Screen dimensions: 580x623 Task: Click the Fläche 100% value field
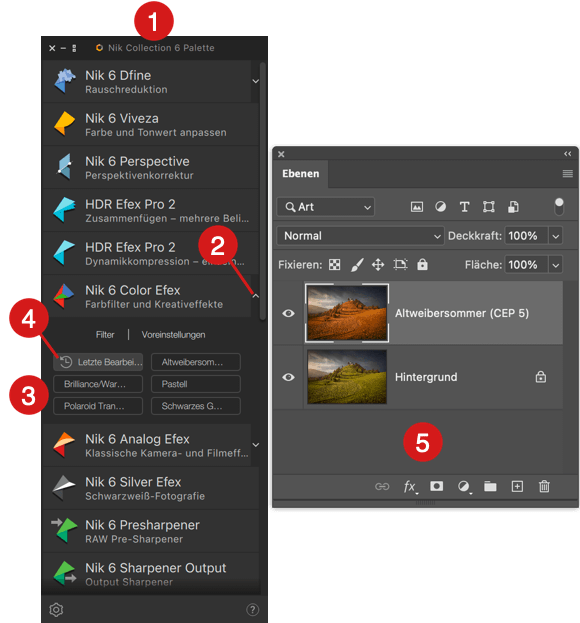point(526,265)
